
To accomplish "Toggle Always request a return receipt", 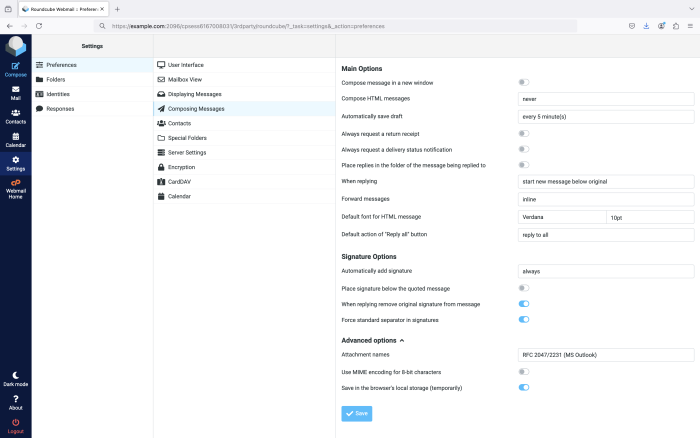I will pos(524,133).
